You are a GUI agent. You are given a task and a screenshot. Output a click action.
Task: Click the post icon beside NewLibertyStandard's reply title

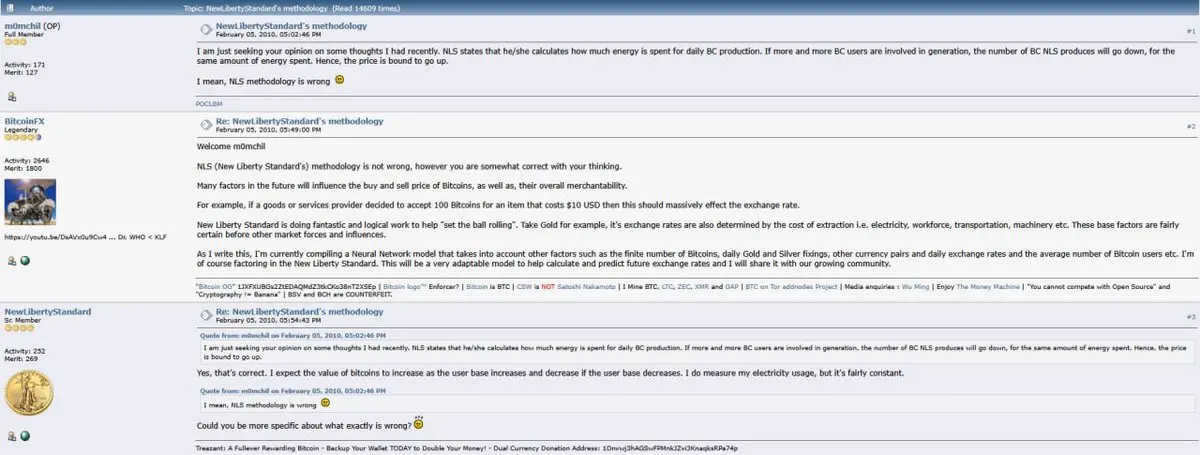tap(205, 315)
